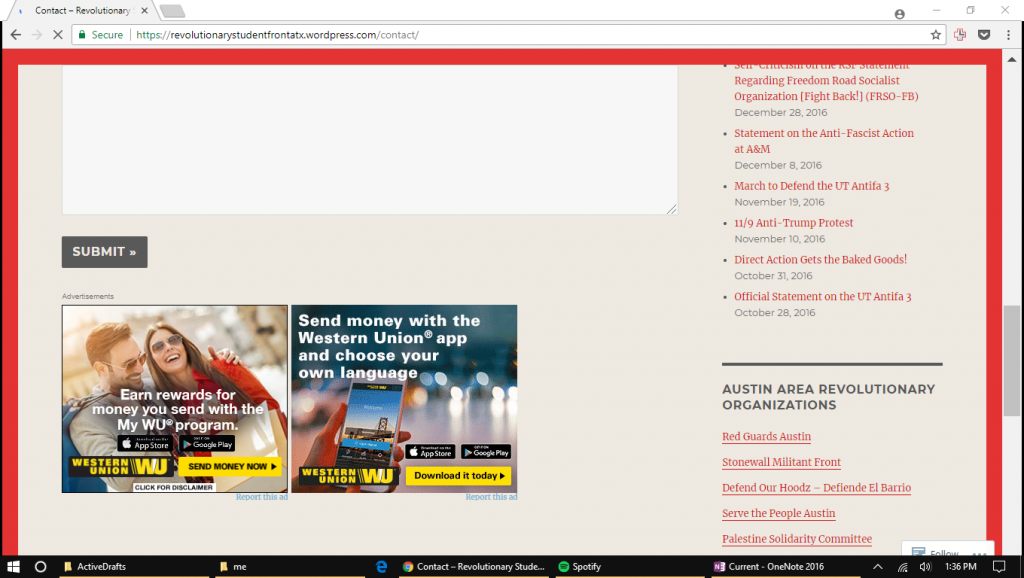Viewport: 1024px width, 578px height.
Task: Select the Contact browser tab
Action: [x=80, y=11]
